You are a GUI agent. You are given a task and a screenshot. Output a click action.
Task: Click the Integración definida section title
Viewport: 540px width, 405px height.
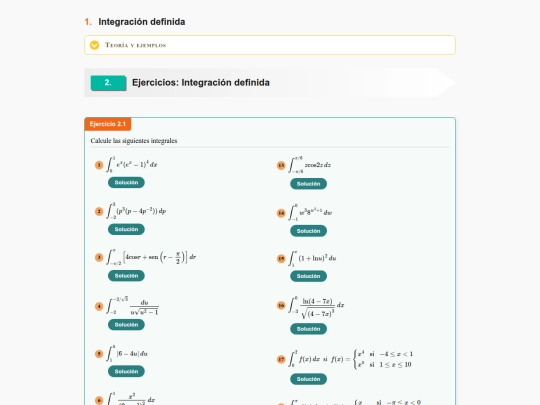pos(142,22)
